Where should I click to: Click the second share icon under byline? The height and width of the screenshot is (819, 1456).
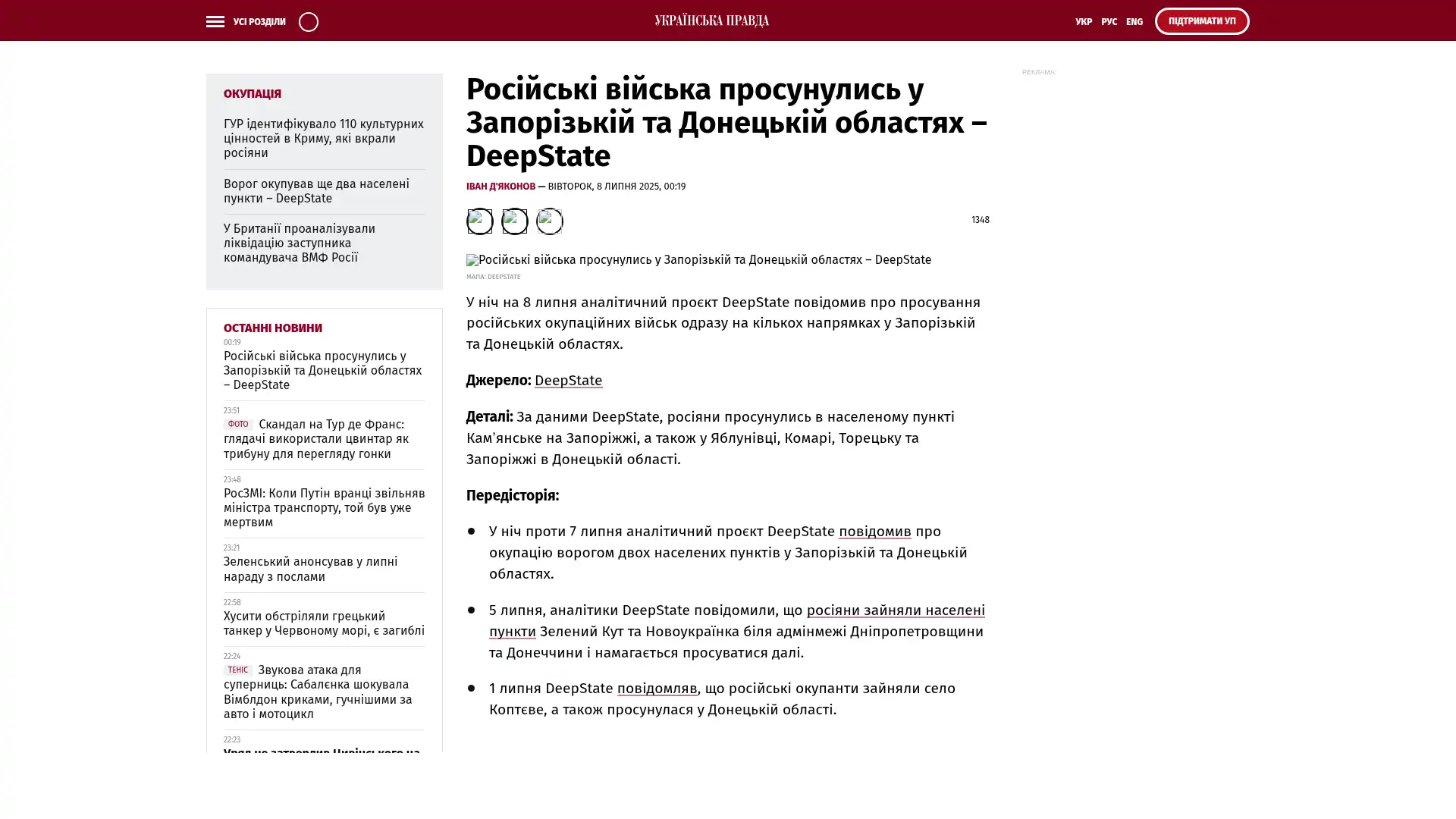tap(514, 221)
